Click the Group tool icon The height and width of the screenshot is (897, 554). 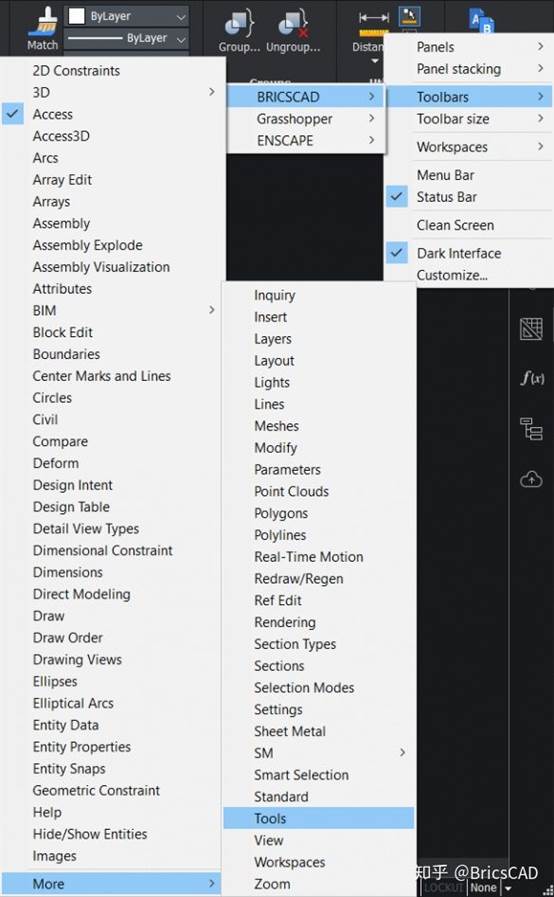click(x=239, y=23)
